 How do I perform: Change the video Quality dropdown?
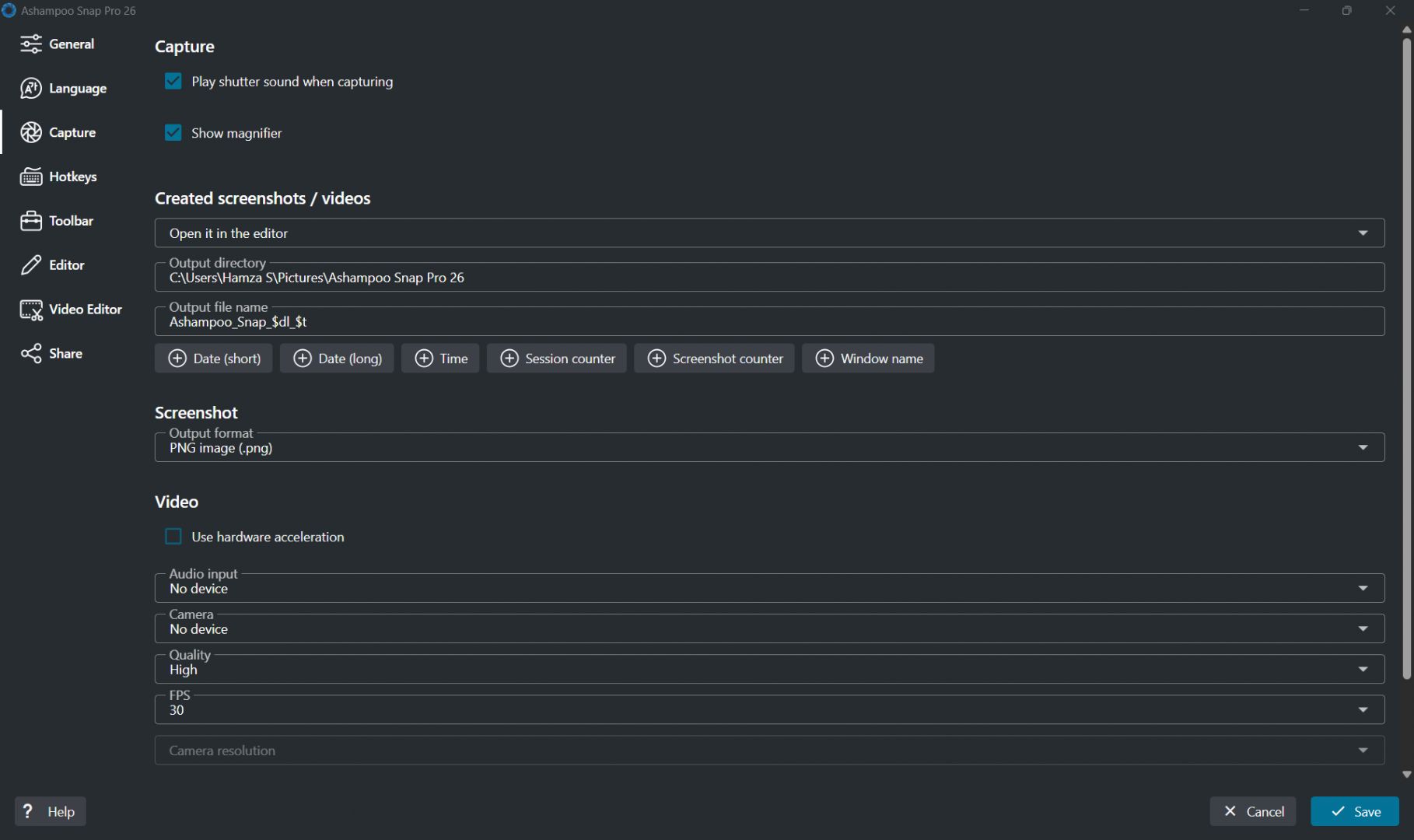770,670
